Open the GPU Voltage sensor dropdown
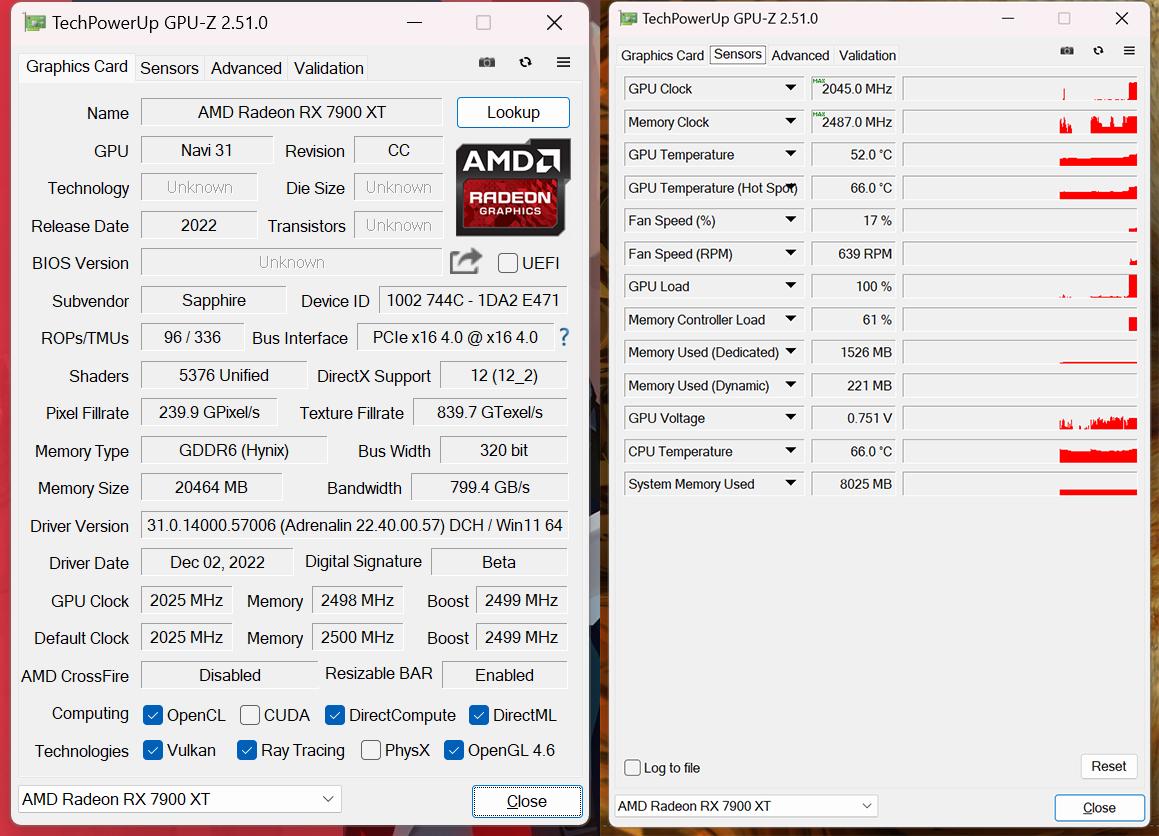This screenshot has width=1159, height=836. point(790,417)
